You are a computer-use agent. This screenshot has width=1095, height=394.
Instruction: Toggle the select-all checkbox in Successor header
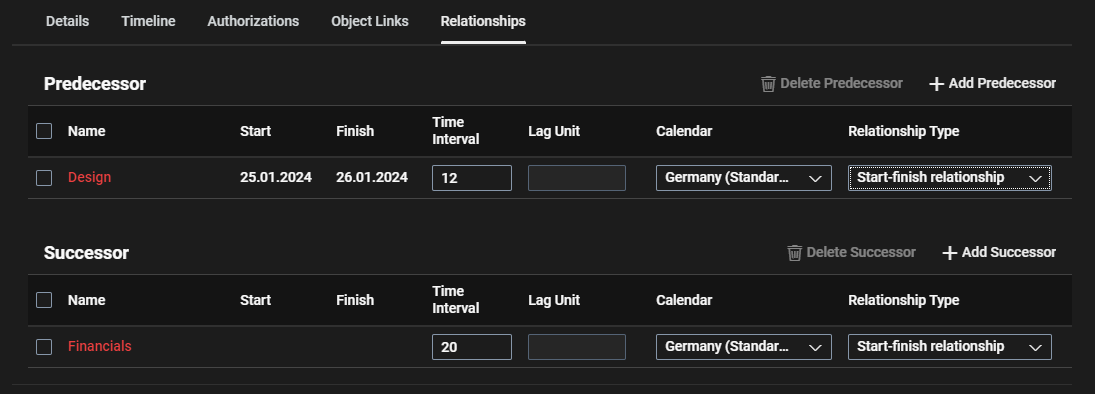point(44,300)
